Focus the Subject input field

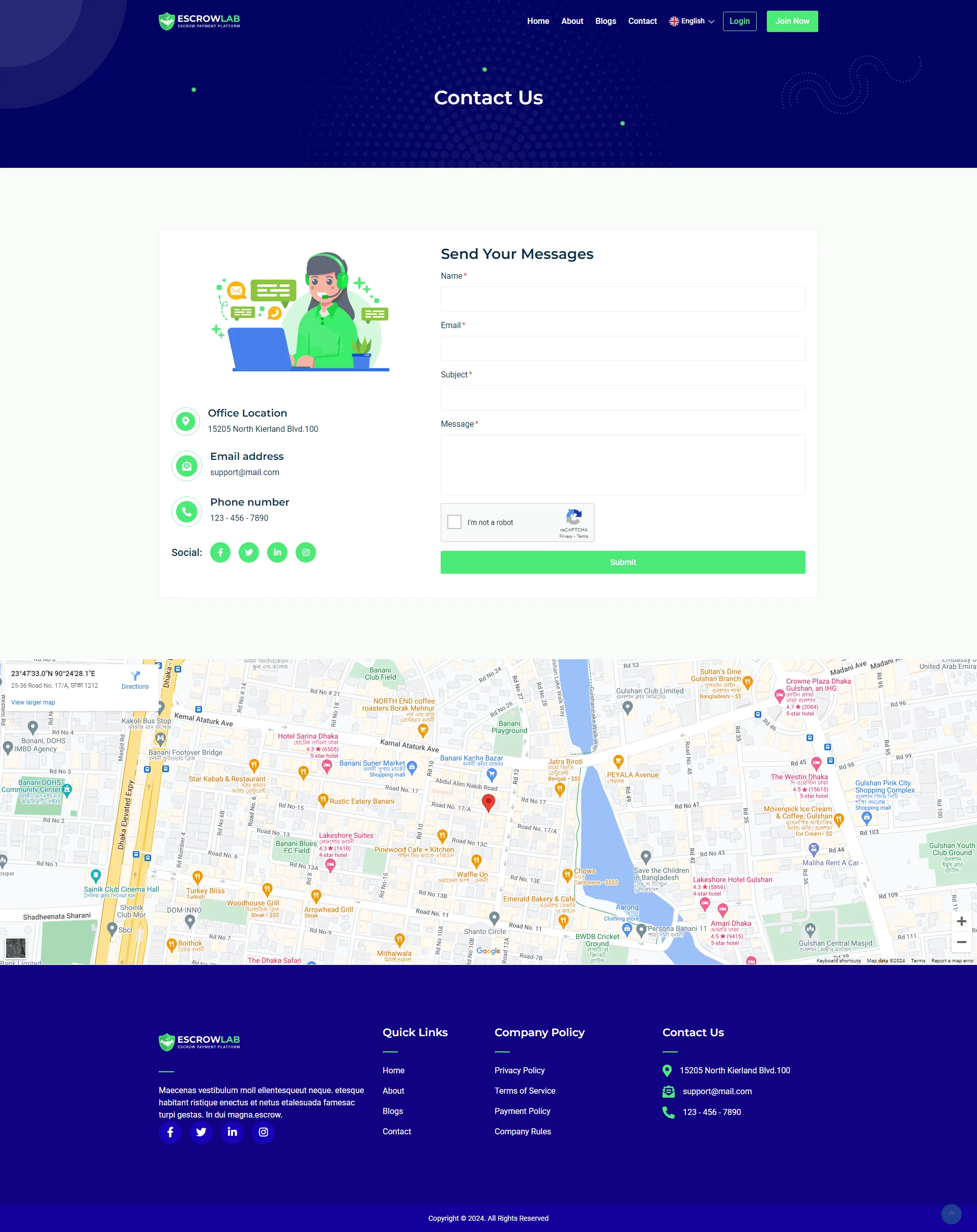coord(622,398)
